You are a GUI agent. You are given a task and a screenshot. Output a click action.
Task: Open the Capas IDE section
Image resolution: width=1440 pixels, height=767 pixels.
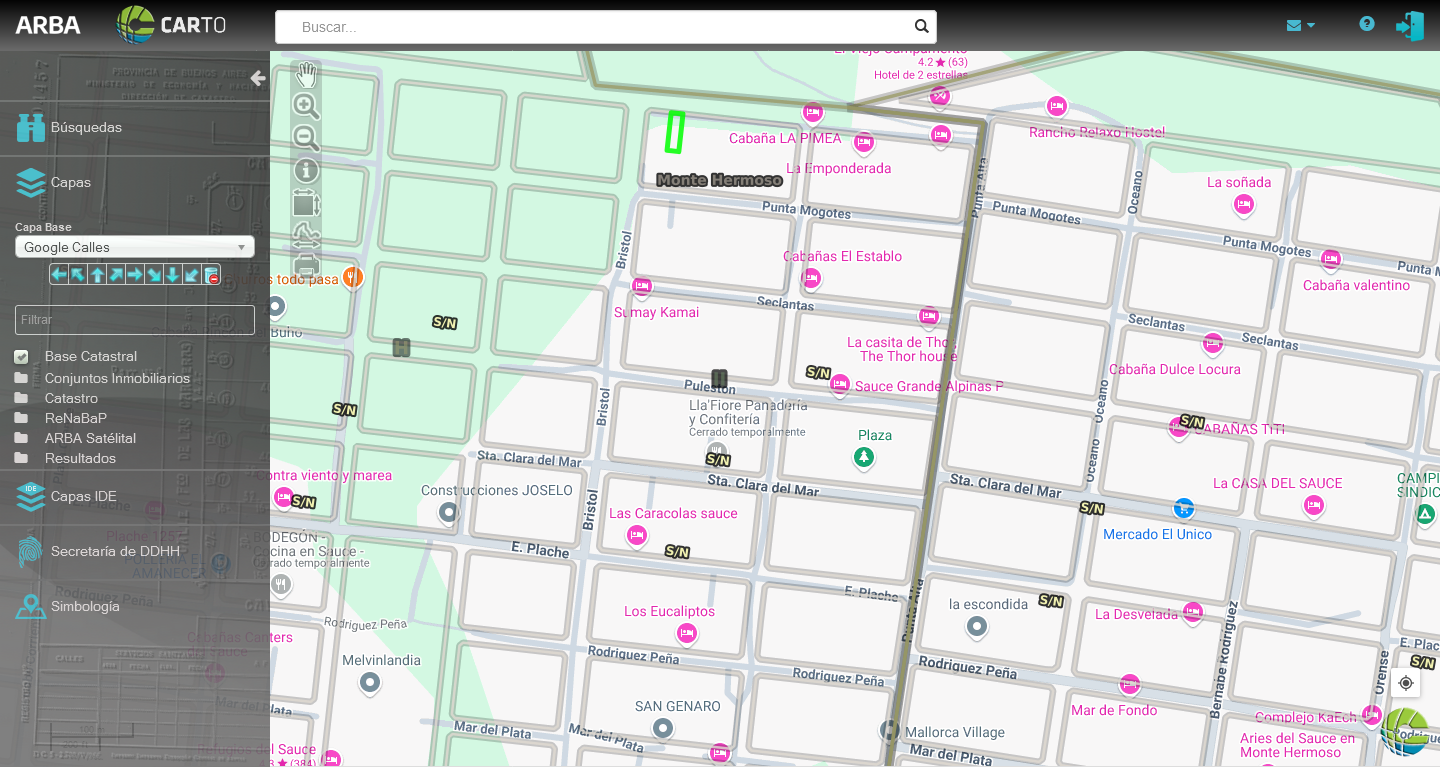tap(84, 497)
